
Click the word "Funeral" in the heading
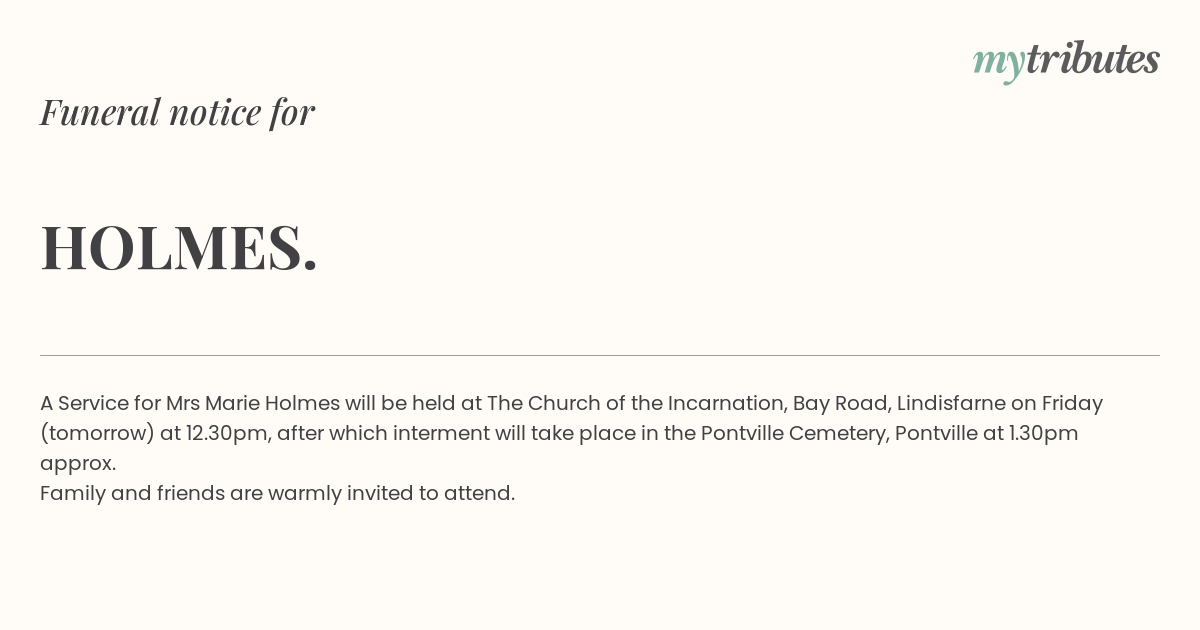[x=100, y=112]
